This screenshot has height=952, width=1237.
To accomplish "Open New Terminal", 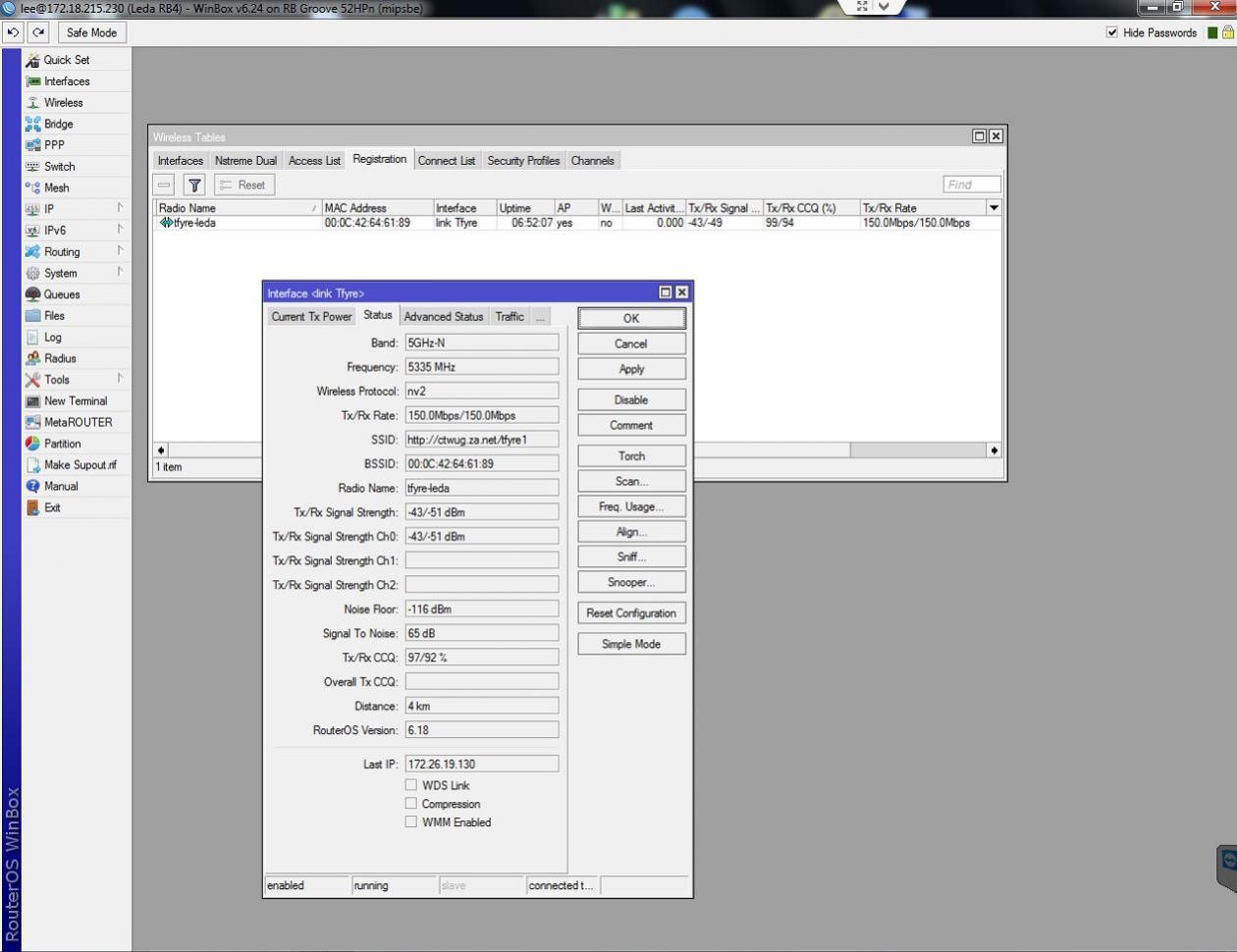I will [x=75, y=401].
